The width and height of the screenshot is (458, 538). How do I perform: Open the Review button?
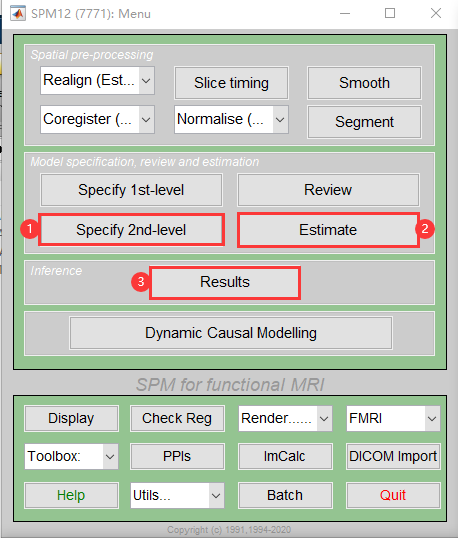pos(328,190)
